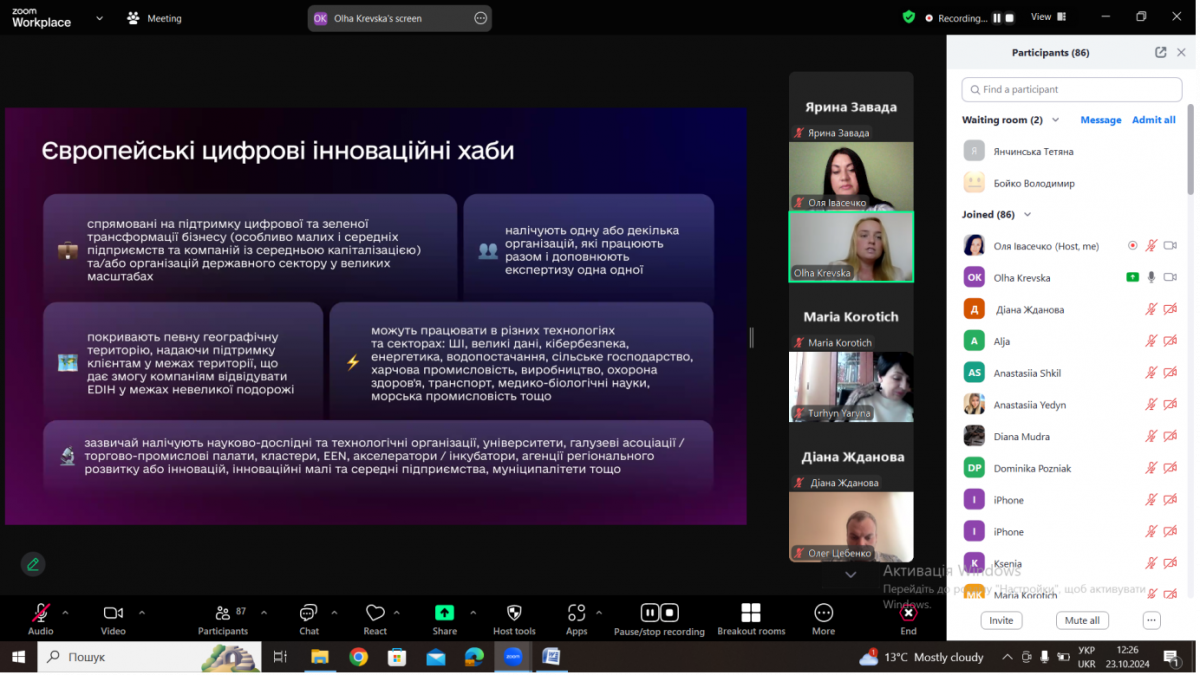Viewport: 1200px width, 675px height.
Task: Click Admit all for waiting room
Action: [1153, 120]
